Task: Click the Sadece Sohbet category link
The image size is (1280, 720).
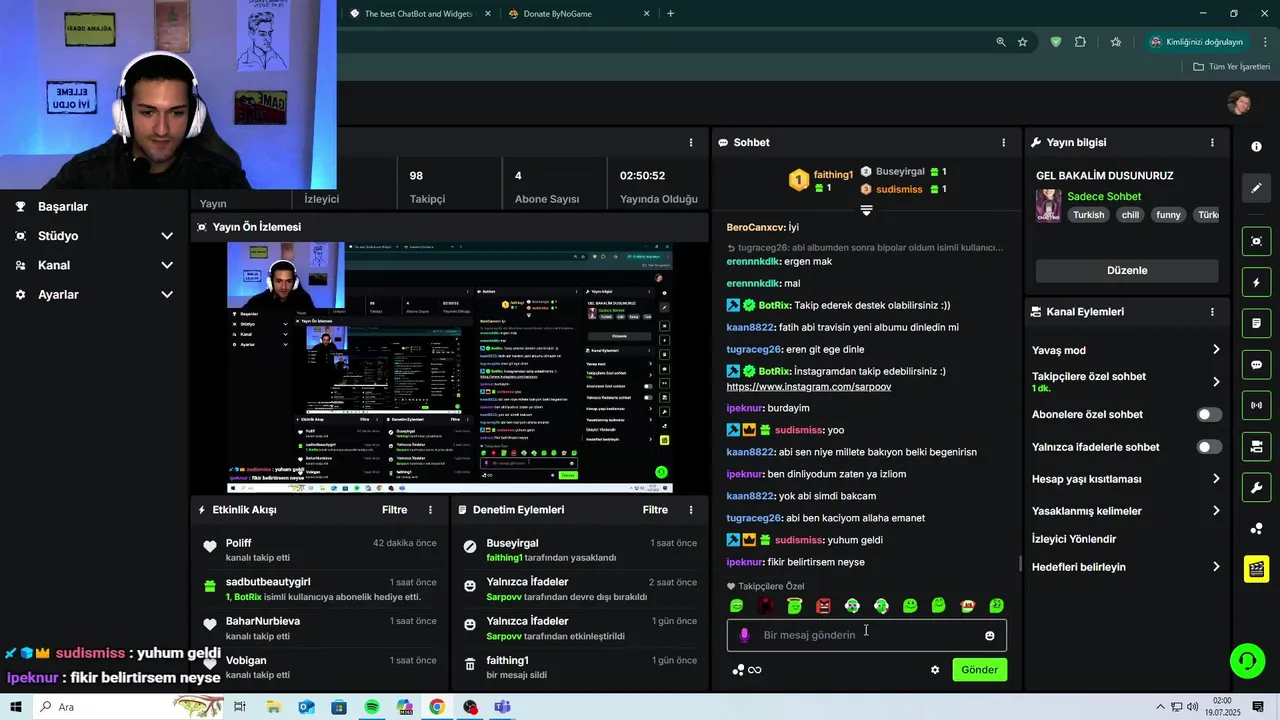Action: 1104,197
